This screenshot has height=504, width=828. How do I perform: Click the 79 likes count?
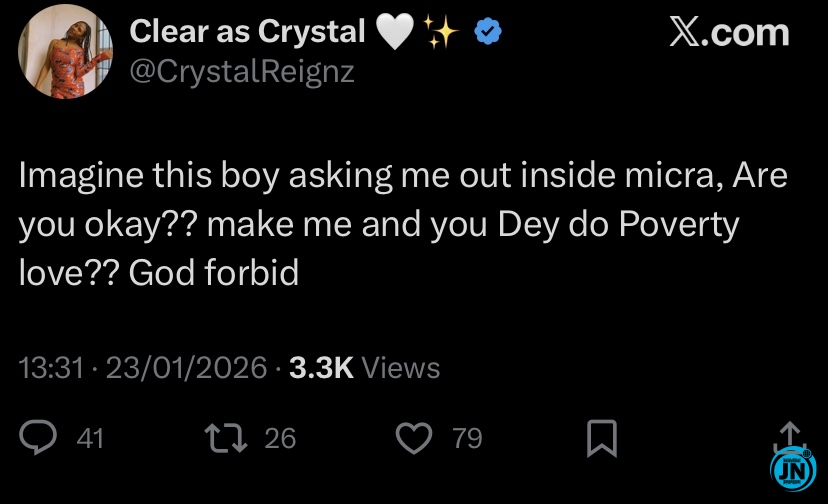[467, 438]
